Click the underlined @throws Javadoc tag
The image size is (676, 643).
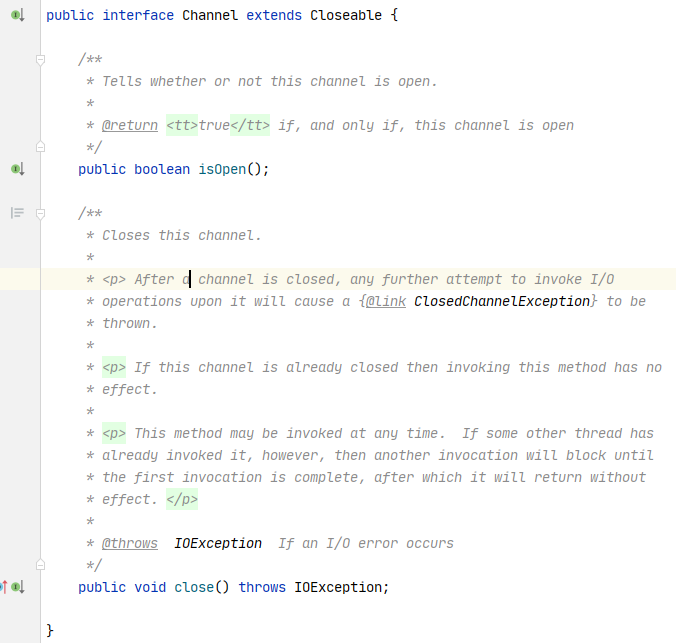click(130, 543)
